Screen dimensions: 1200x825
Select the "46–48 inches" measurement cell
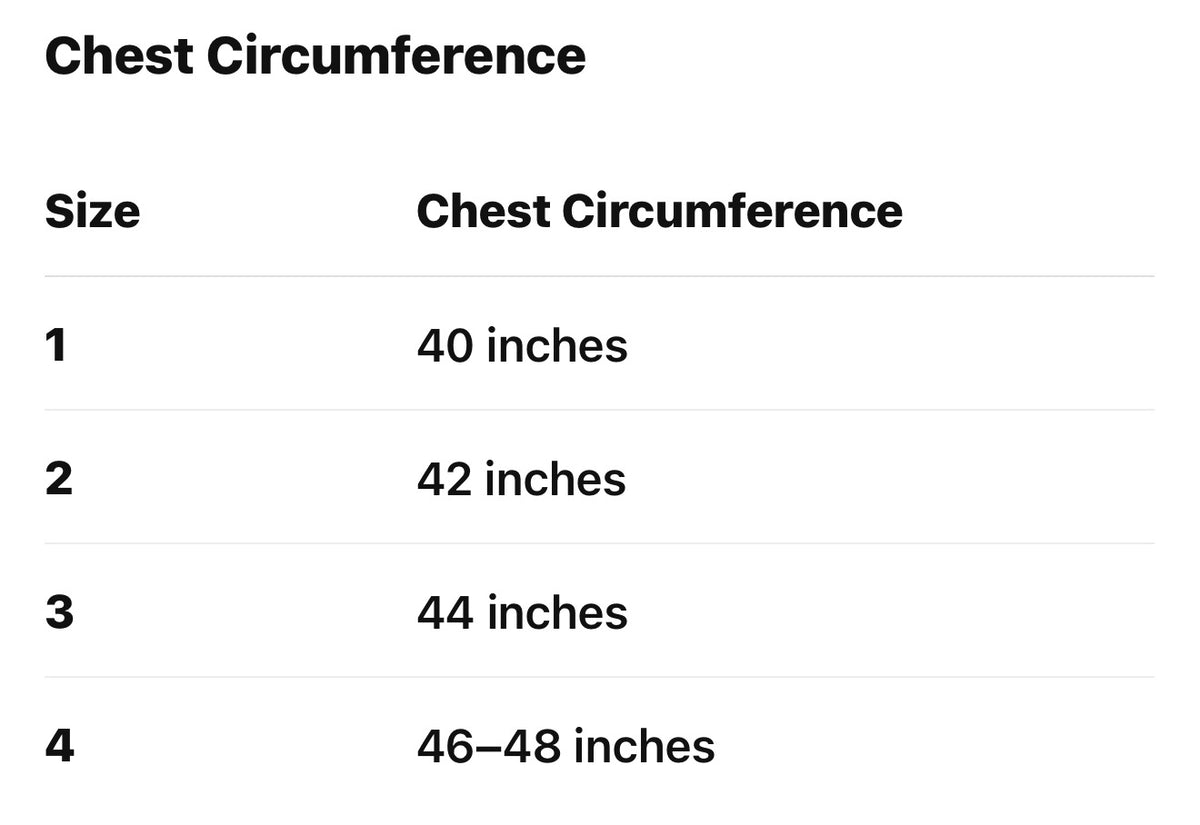[x=566, y=746]
